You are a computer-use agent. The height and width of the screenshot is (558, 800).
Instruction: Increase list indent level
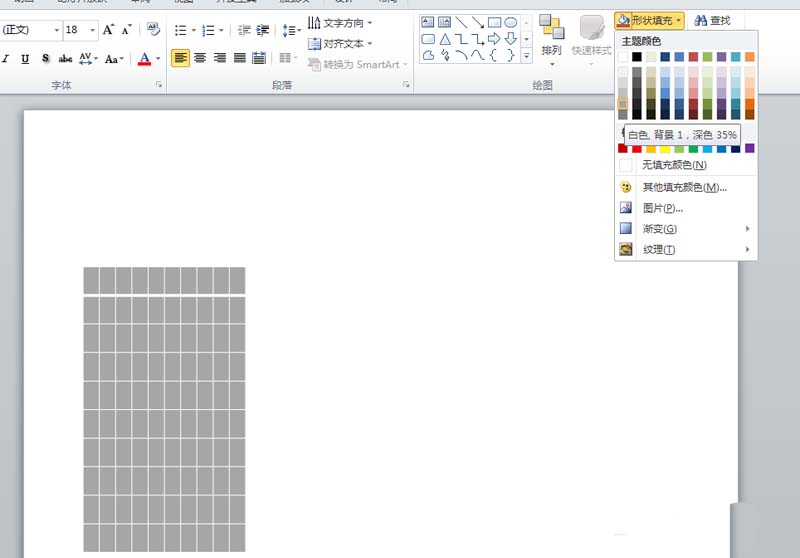click(x=262, y=31)
